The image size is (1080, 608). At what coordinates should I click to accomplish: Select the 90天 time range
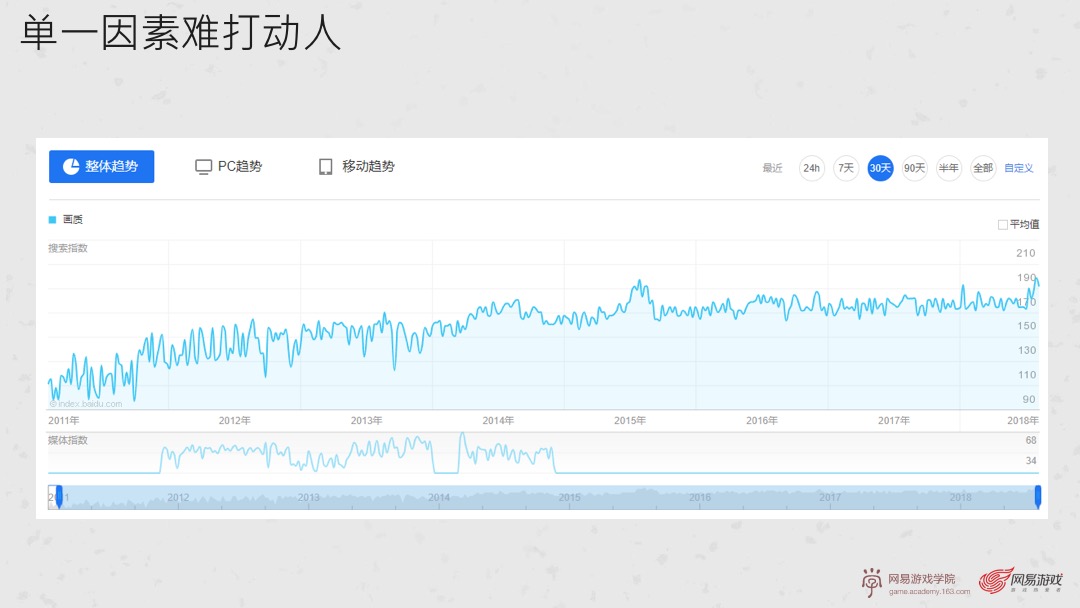(x=913, y=168)
